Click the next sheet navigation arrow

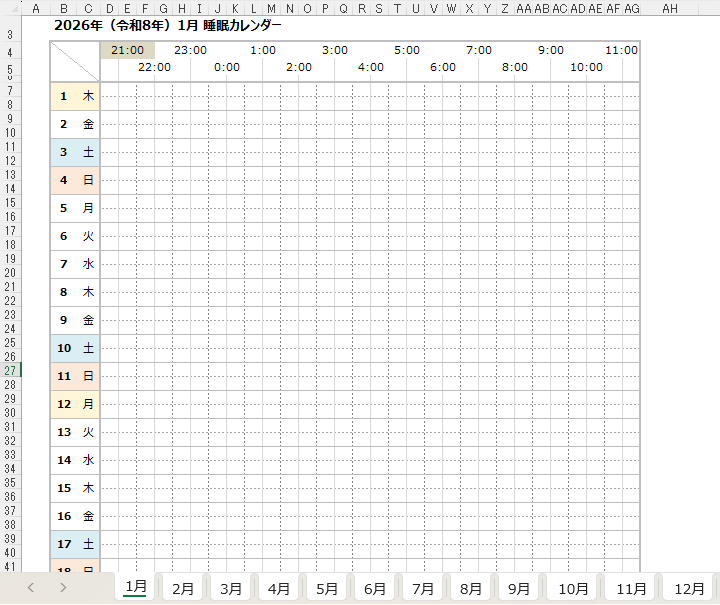[63, 588]
